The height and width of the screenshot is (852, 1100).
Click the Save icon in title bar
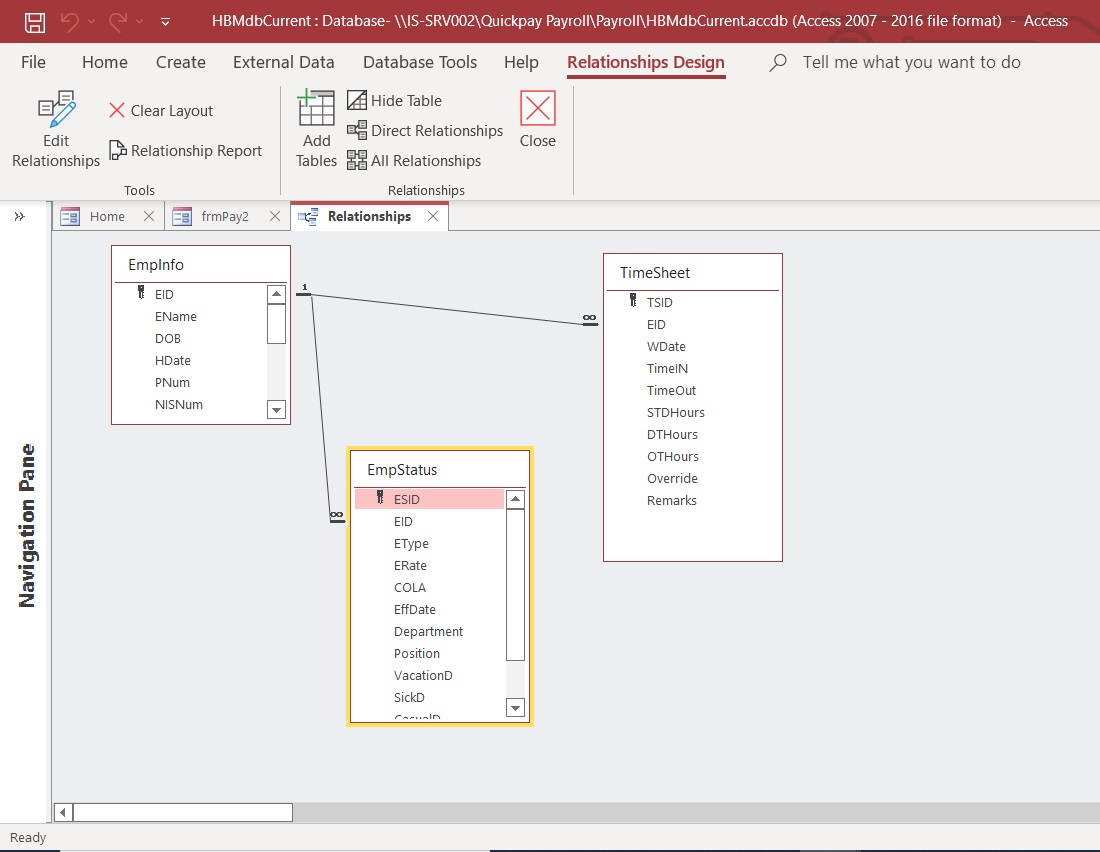[x=34, y=22]
